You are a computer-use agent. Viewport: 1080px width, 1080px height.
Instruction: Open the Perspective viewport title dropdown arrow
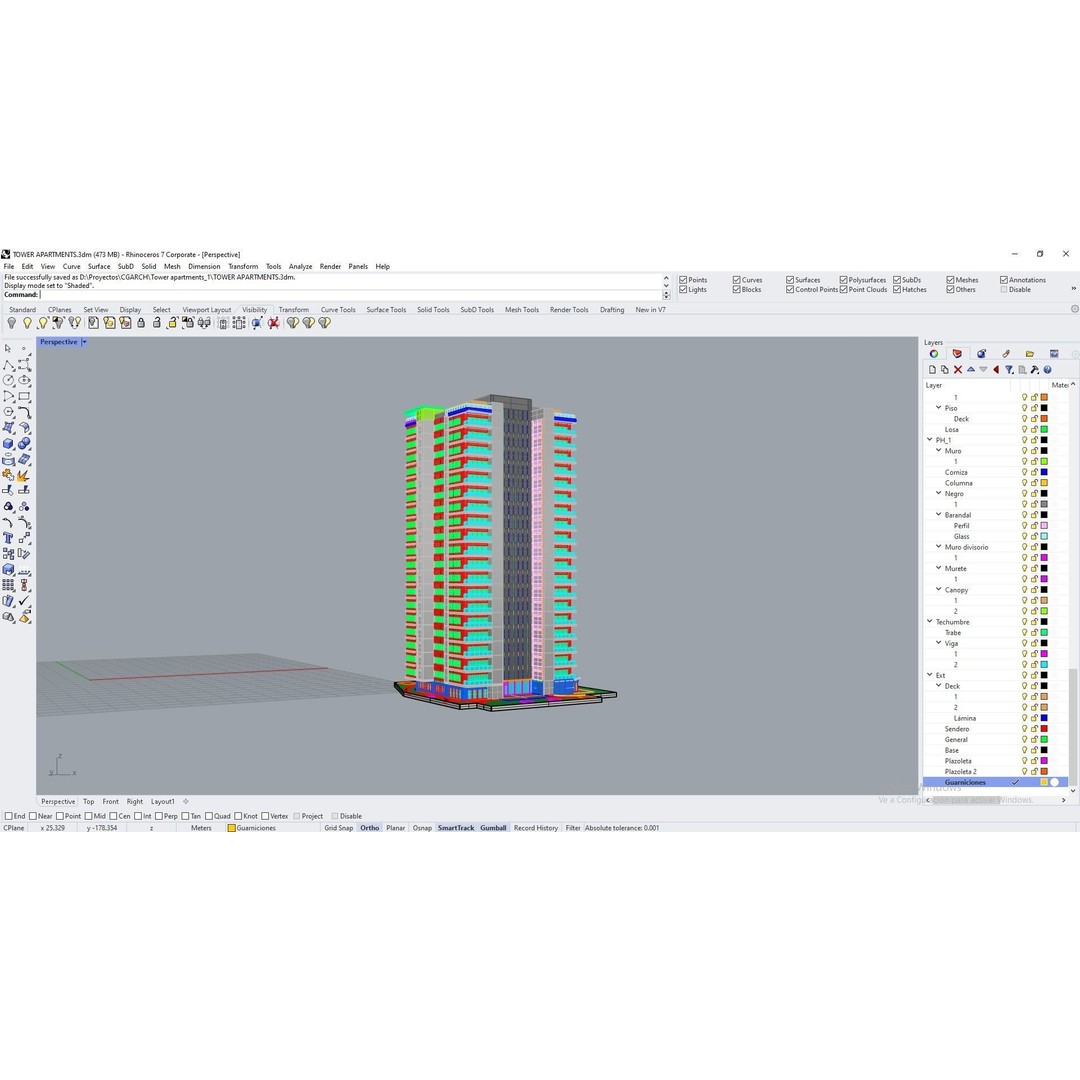84,342
